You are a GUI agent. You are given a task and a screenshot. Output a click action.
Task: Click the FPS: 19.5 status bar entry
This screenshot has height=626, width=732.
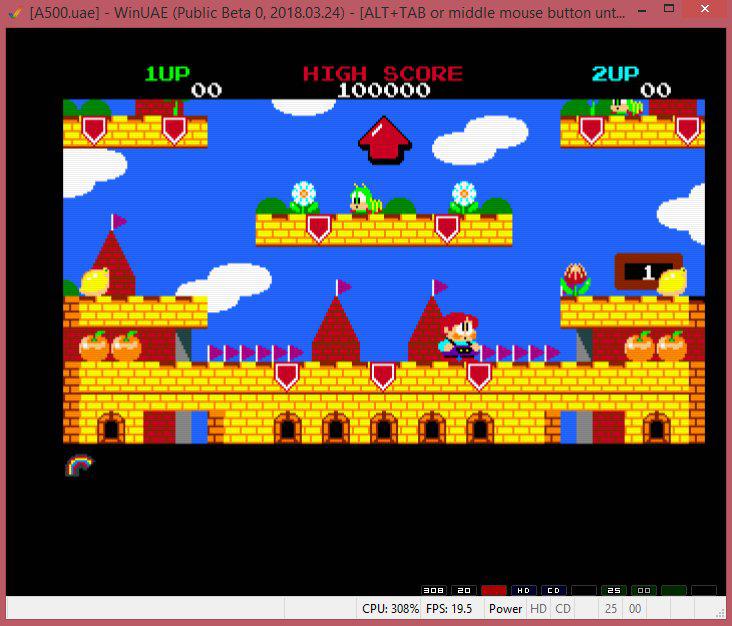click(449, 609)
